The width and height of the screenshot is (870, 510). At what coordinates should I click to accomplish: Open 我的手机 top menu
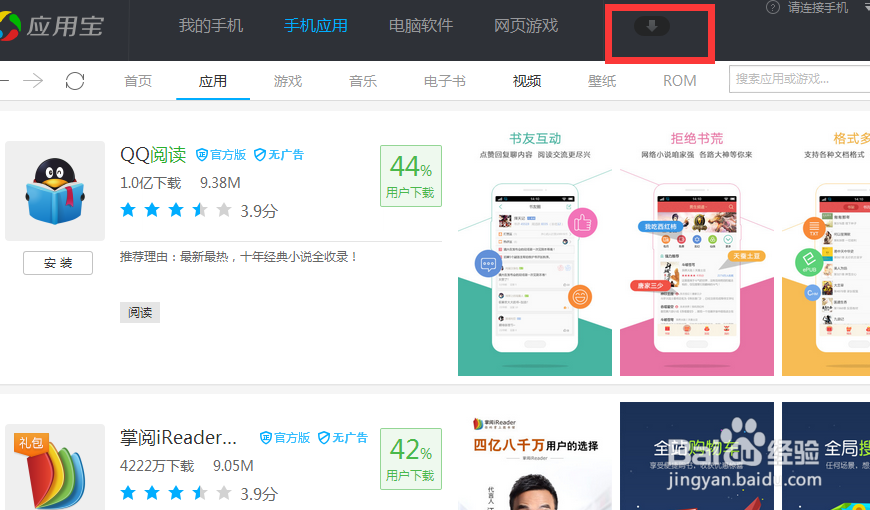(x=211, y=26)
